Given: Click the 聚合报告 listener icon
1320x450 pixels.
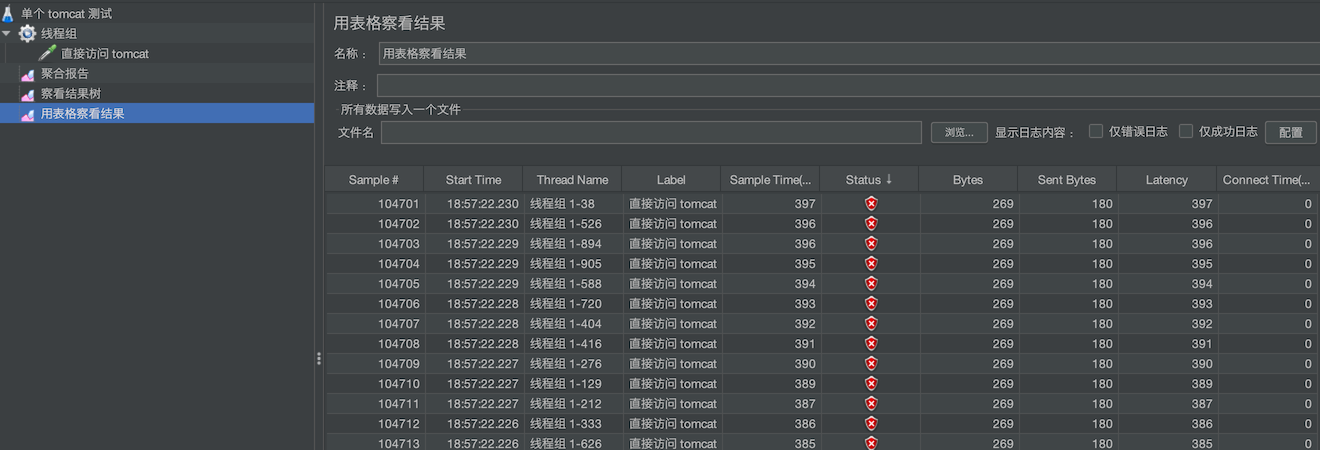Looking at the screenshot, I should tap(28, 74).
